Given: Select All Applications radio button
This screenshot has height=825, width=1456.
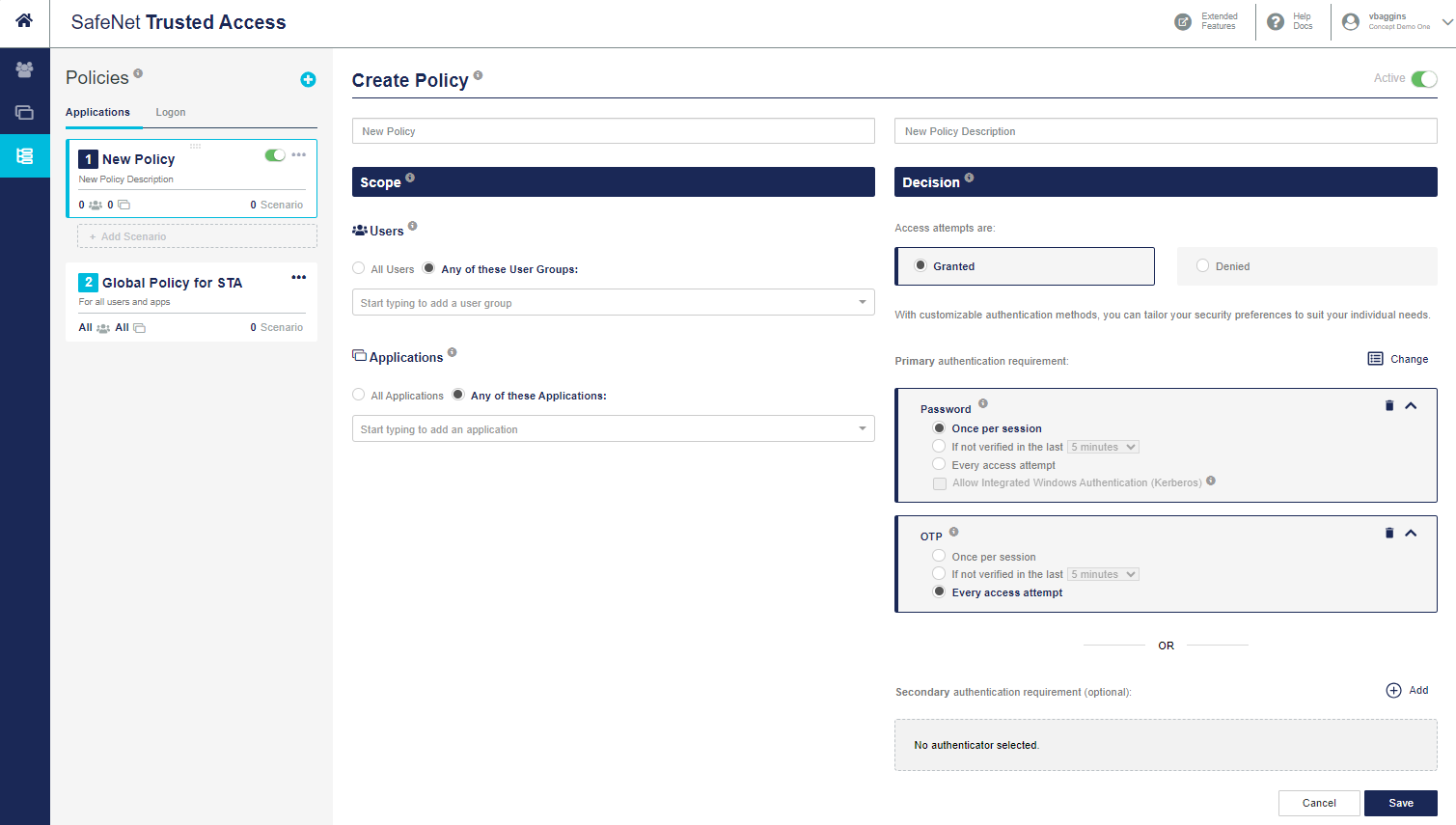Looking at the screenshot, I should click(359, 395).
